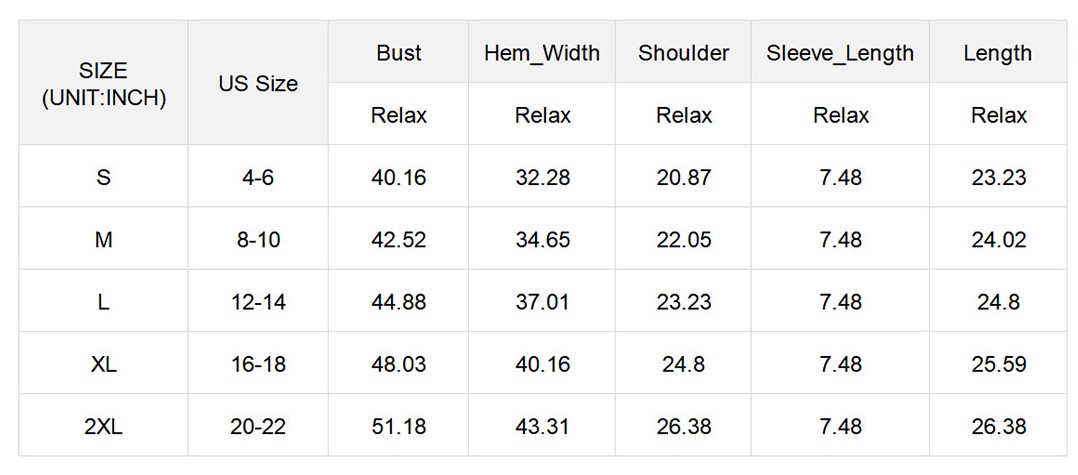Select the XL size row label
The image size is (1078, 475).
click(104, 364)
